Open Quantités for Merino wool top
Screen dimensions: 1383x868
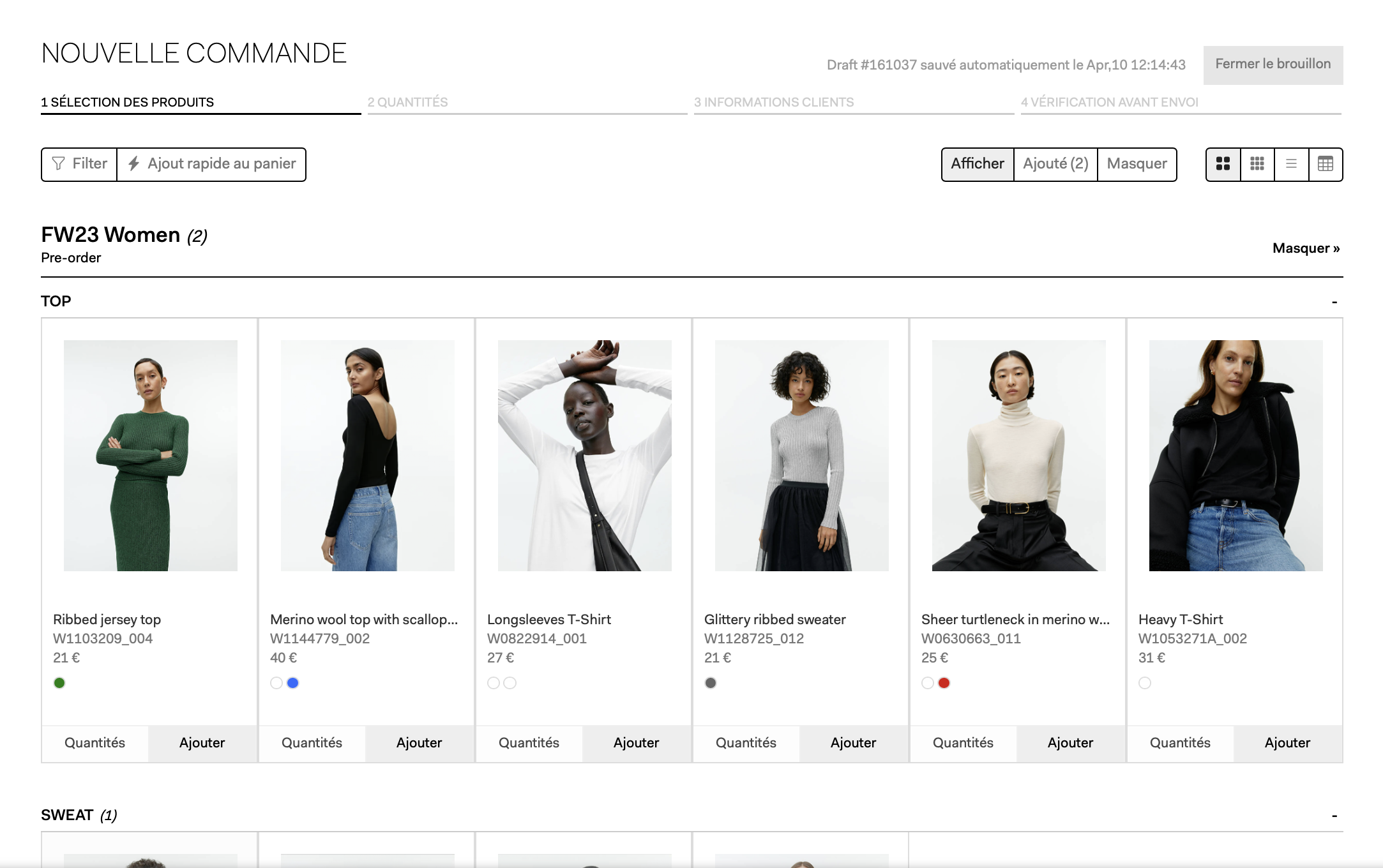point(312,744)
